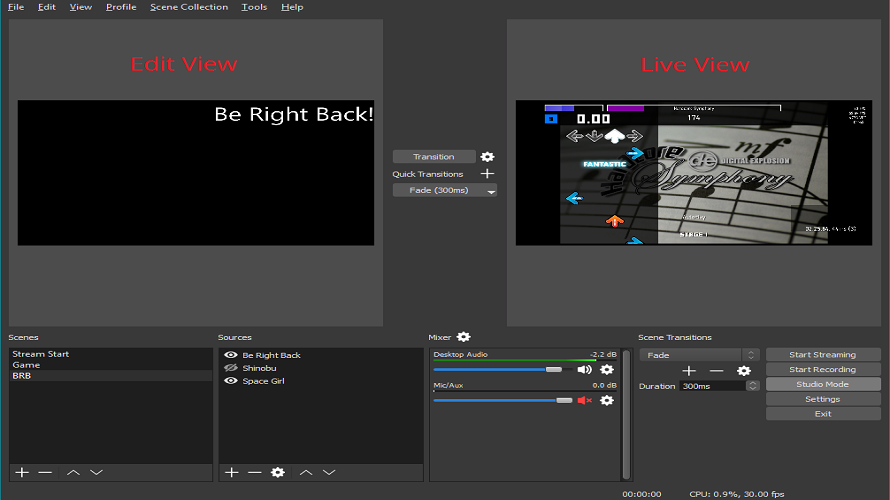Open Desktop Audio settings gear
Image resolution: width=890 pixels, height=500 pixels.
606,370
